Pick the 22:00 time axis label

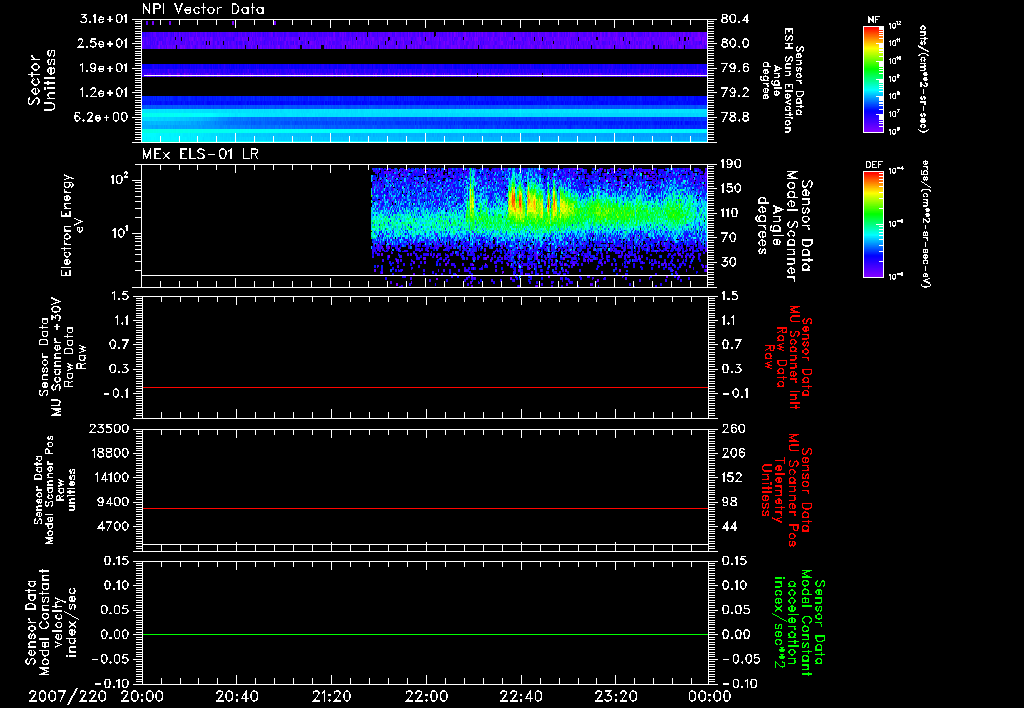point(426,695)
